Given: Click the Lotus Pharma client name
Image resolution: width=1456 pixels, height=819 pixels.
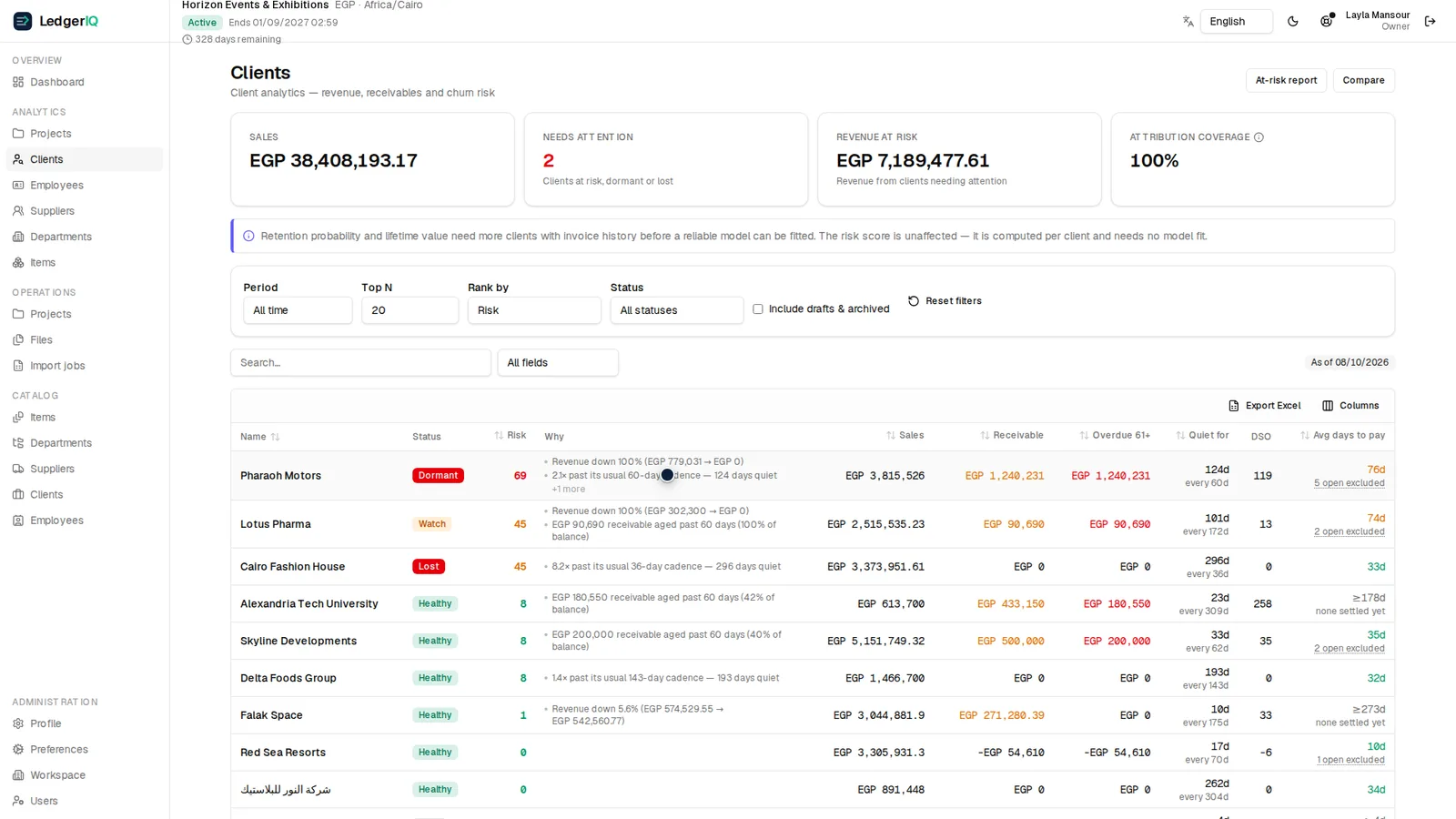Looking at the screenshot, I should coord(275,524).
